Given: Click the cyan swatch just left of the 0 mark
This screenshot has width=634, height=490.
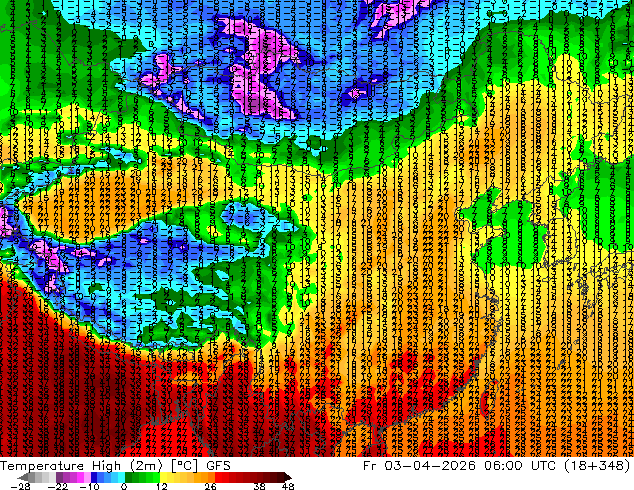Looking at the screenshot, I should [121, 477].
